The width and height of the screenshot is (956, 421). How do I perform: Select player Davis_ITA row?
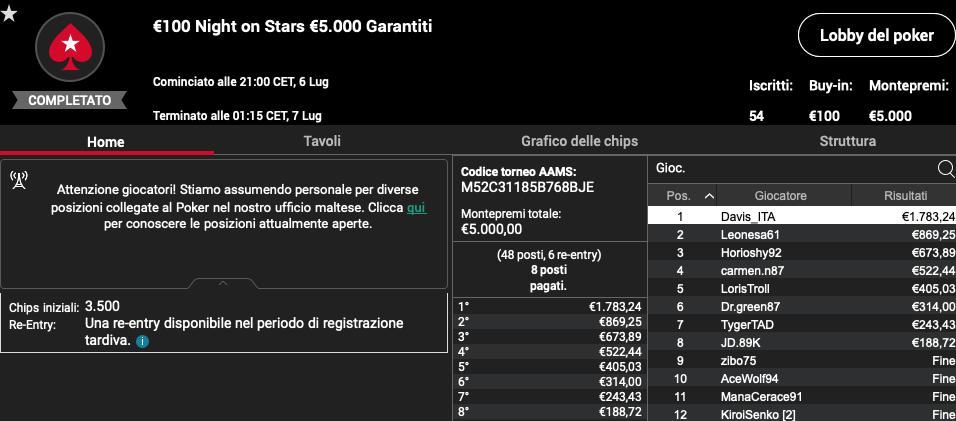802,216
